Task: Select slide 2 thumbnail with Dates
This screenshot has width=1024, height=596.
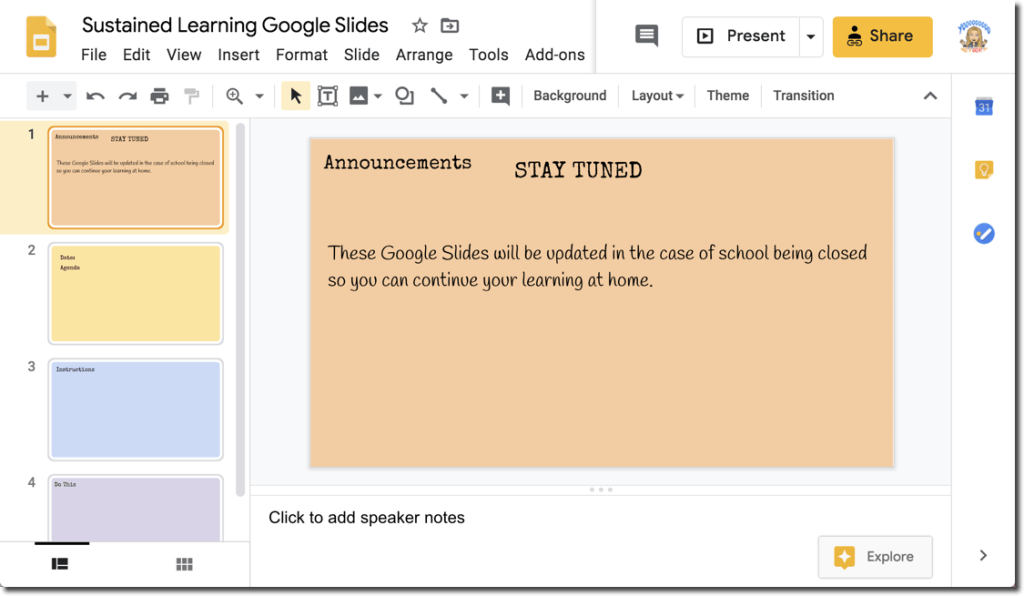Action: (x=136, y=294)
